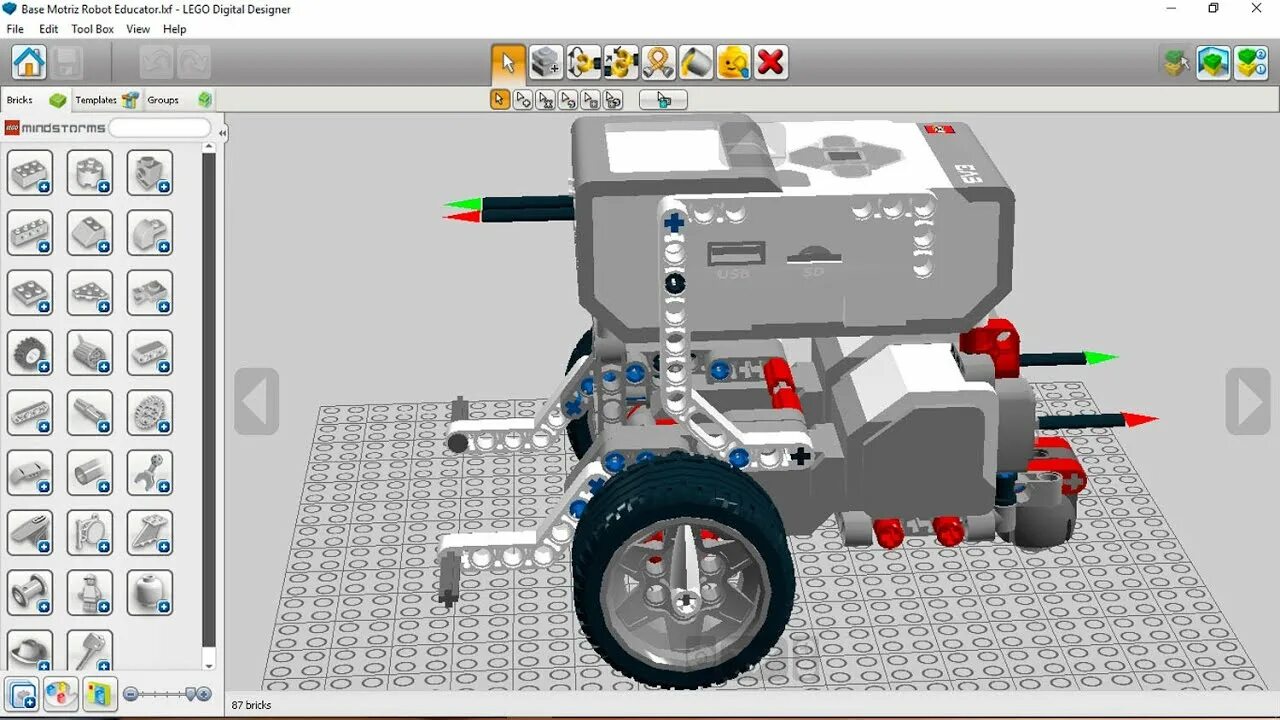Click the robot's front rubber wheel
Viewport: 1280px width, 720px height.
(685, 570)
